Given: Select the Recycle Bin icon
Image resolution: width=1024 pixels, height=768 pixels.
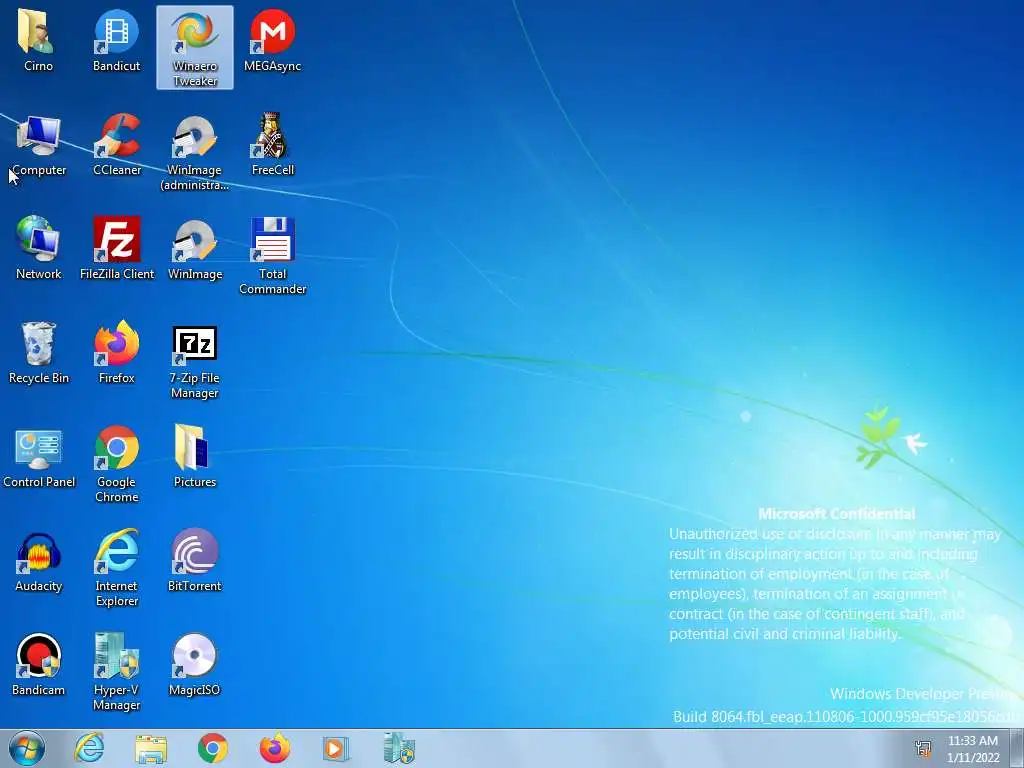Looking at the screenshot, I should tap(39, 353).
